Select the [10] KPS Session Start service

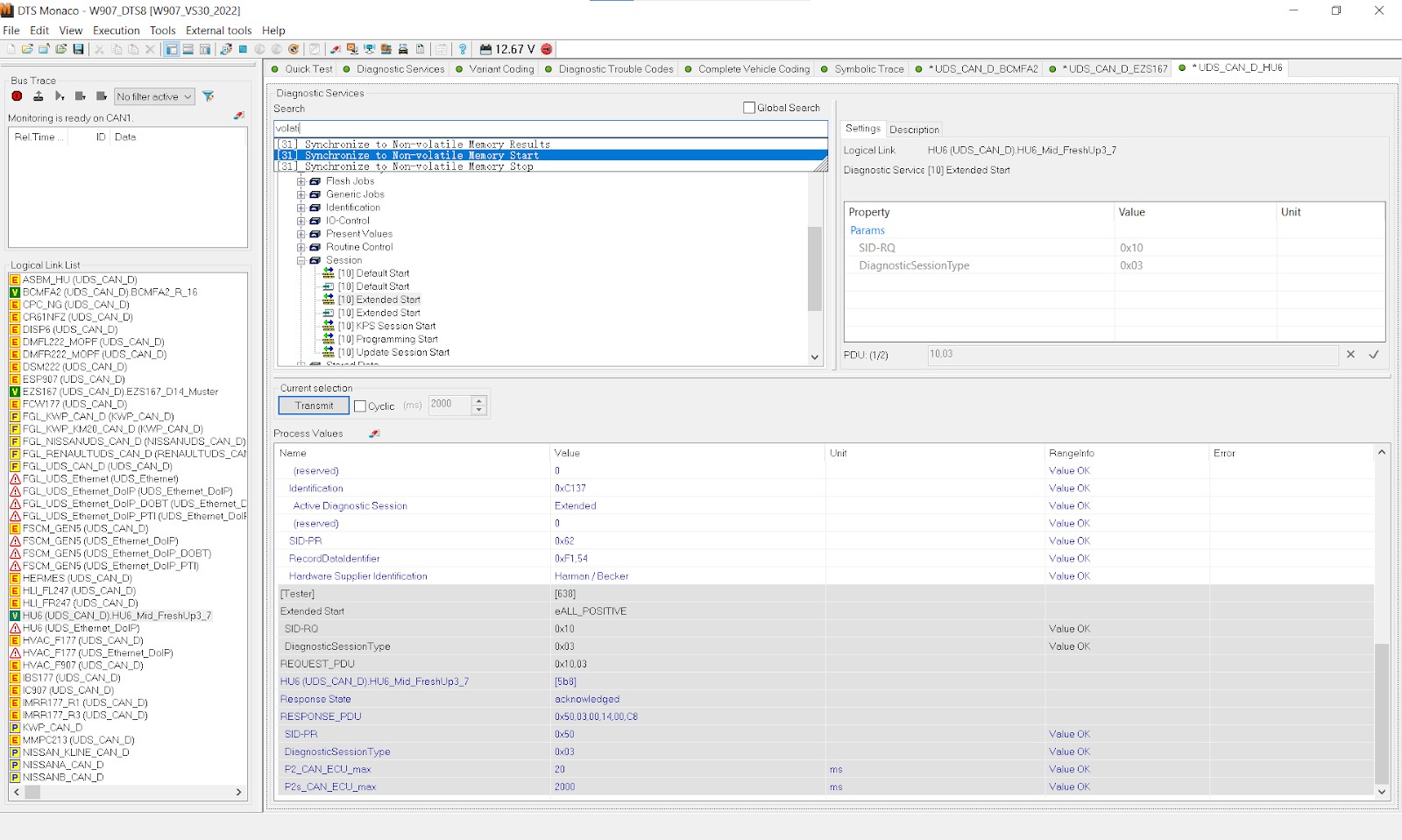[386, 326]
